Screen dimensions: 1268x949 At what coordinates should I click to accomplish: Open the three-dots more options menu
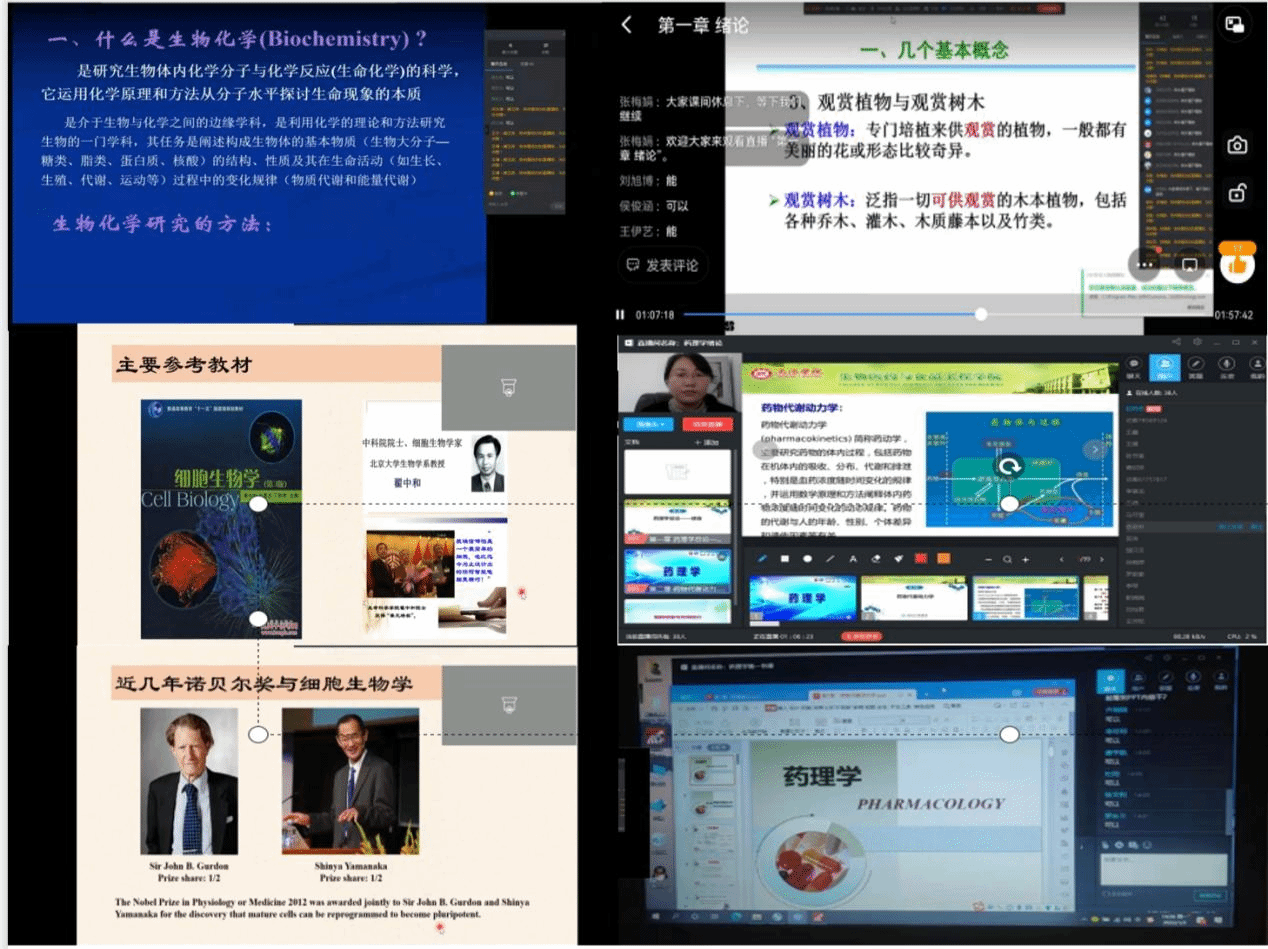(x=1145, y=264)
